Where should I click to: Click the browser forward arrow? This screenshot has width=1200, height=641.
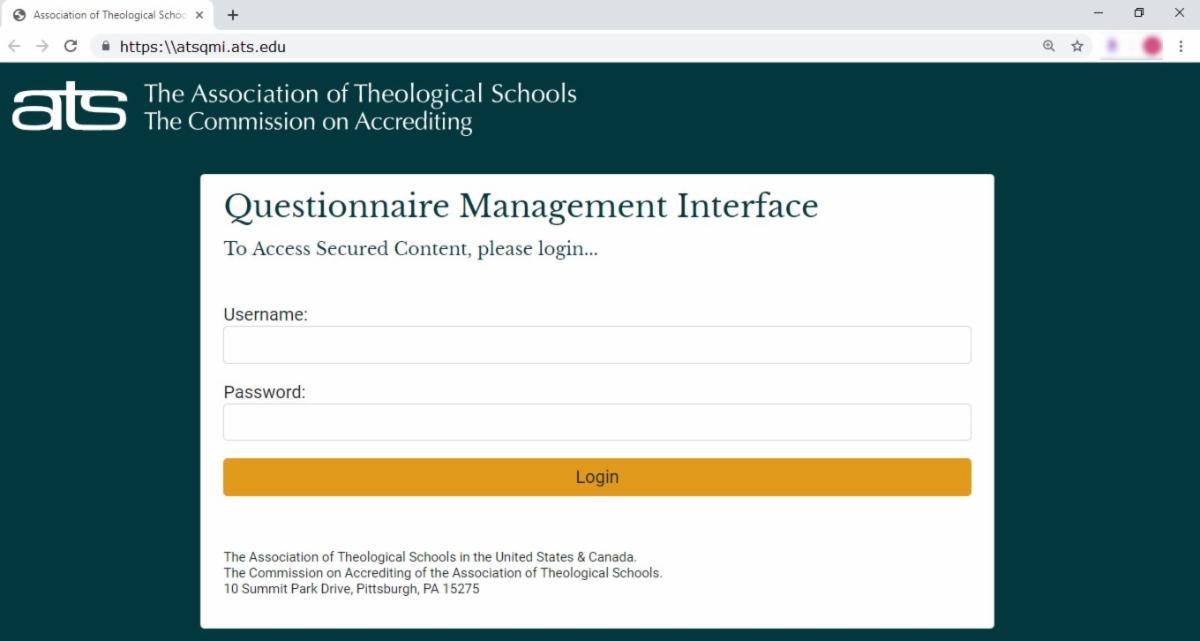[42, 46]
